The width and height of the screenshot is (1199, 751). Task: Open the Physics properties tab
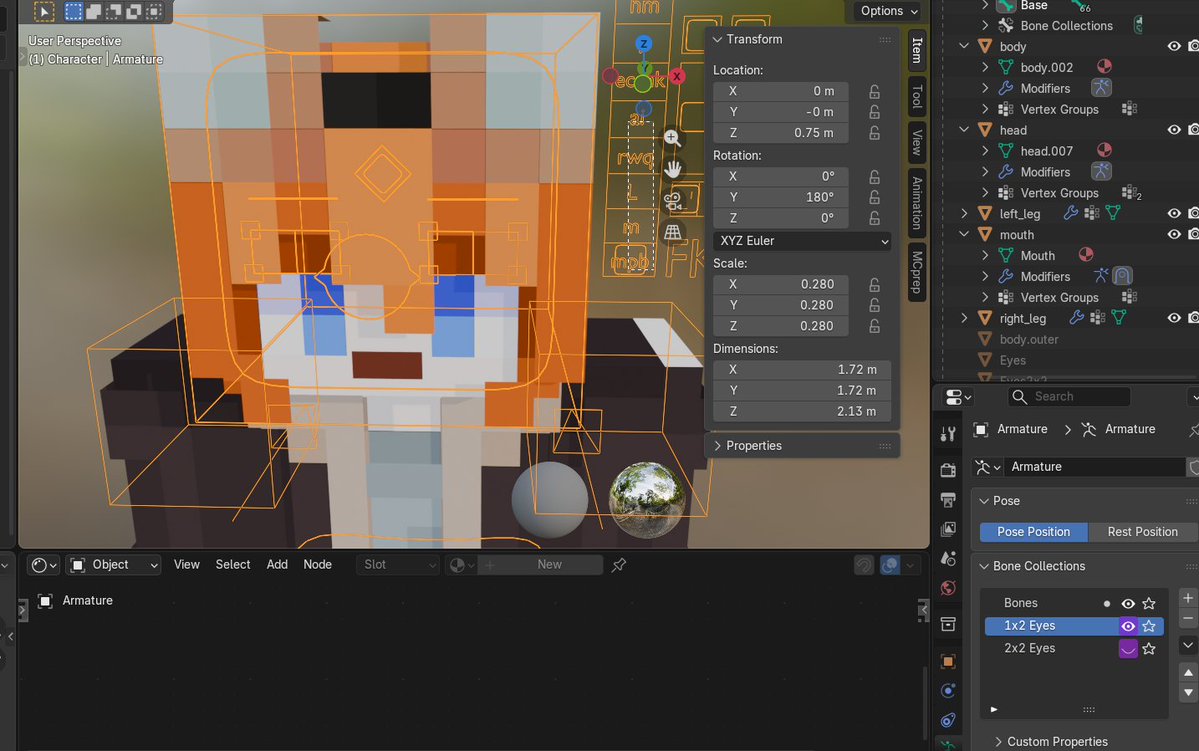948,720
